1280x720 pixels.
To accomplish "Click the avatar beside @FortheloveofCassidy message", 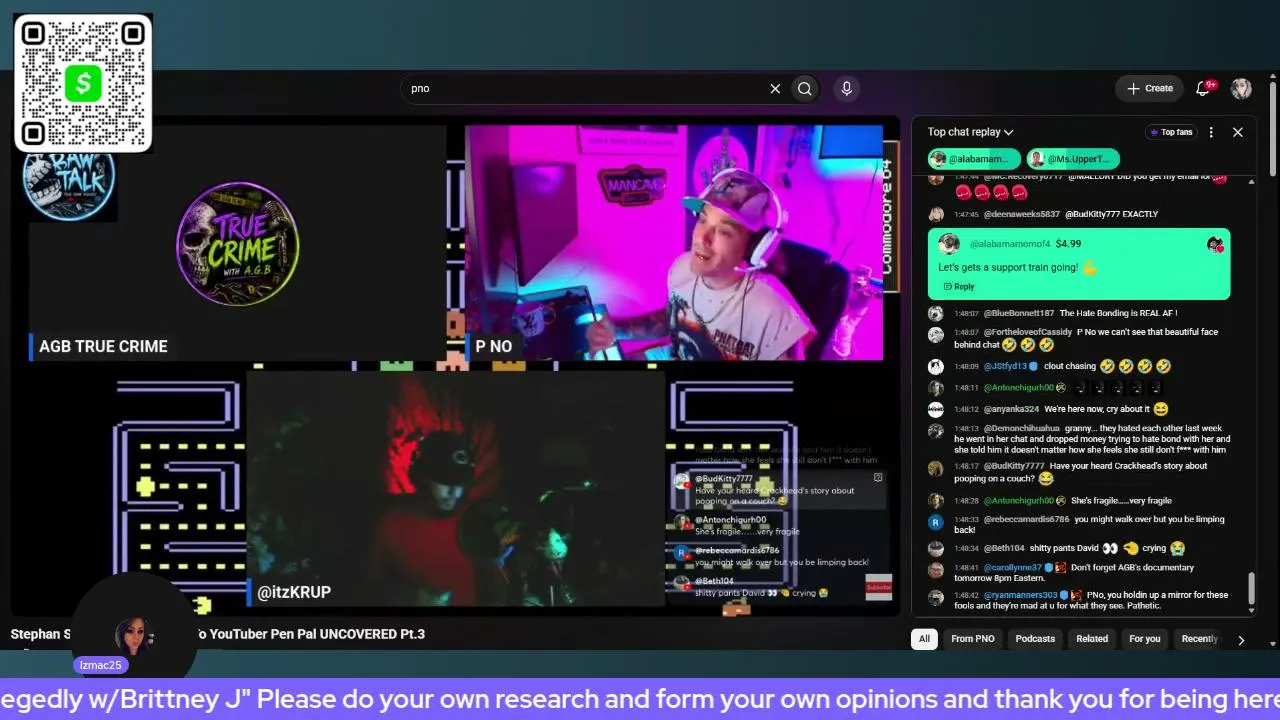I will 936,335.
